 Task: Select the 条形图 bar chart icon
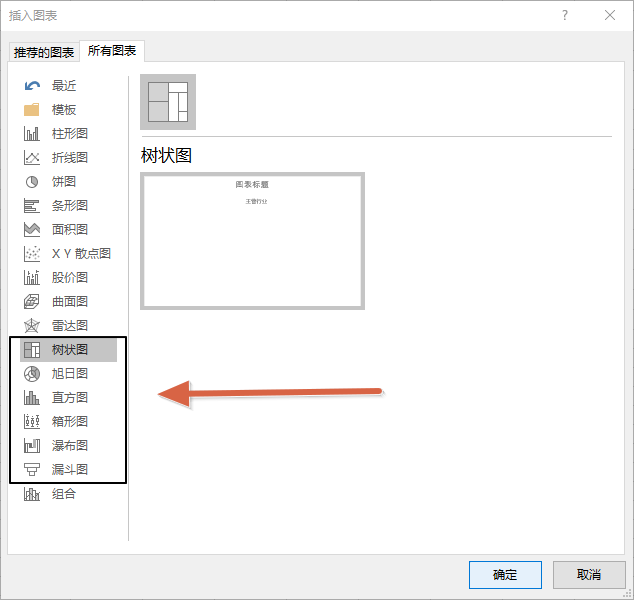click(32, 206)
